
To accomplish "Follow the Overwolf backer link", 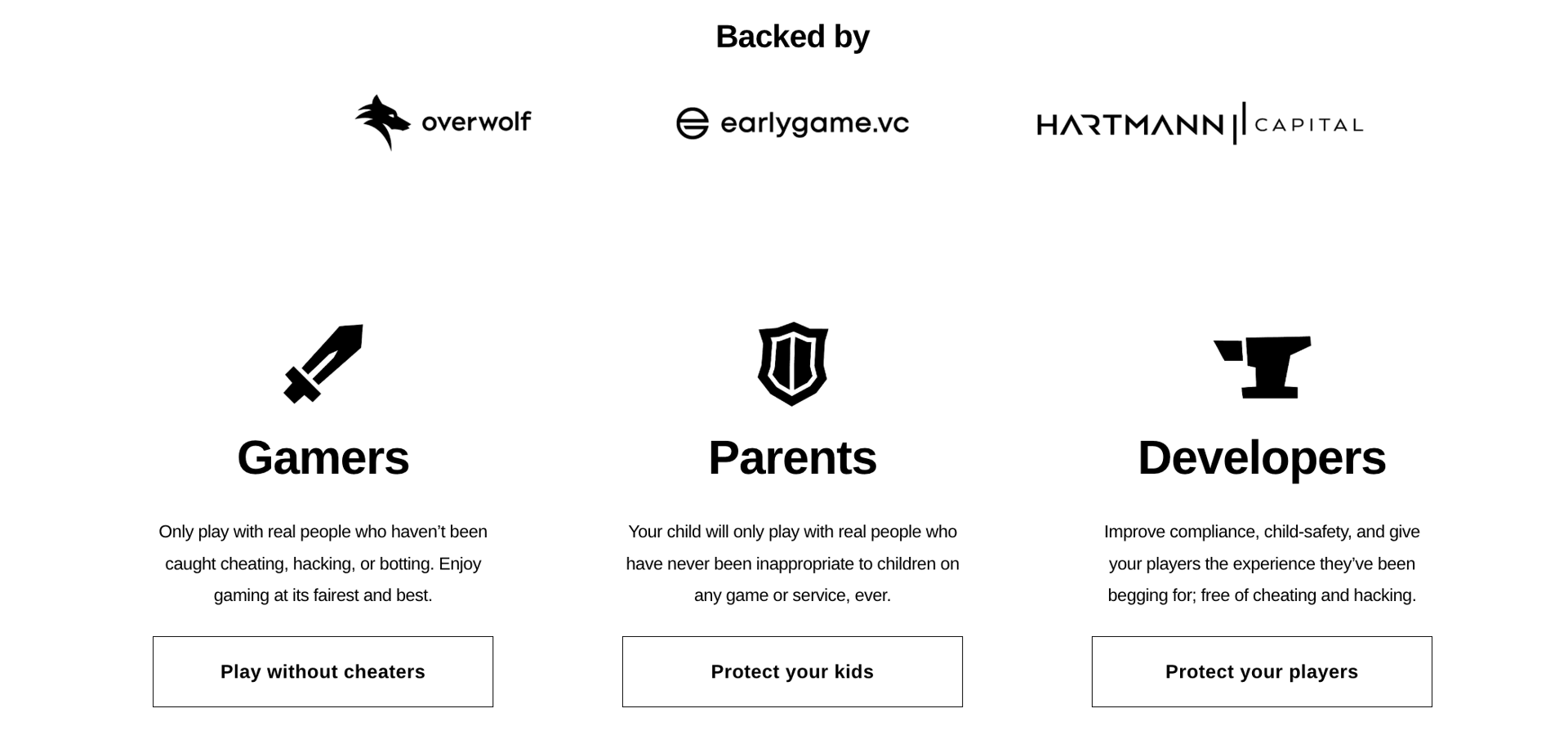I will [443, 121].
